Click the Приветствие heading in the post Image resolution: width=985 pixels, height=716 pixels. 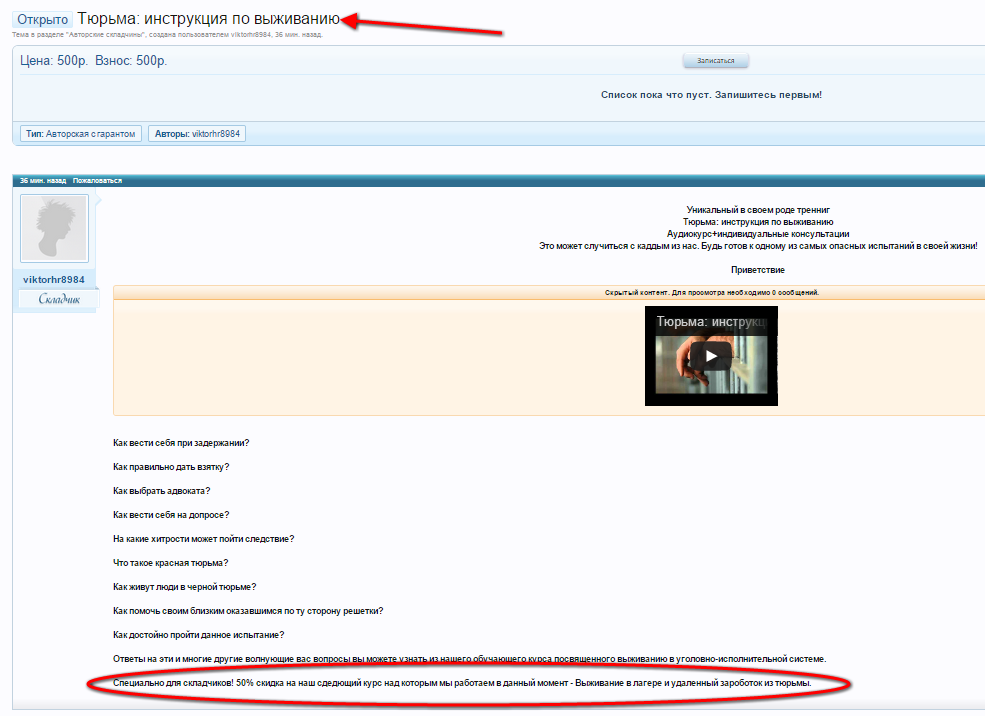coord(757,270)
